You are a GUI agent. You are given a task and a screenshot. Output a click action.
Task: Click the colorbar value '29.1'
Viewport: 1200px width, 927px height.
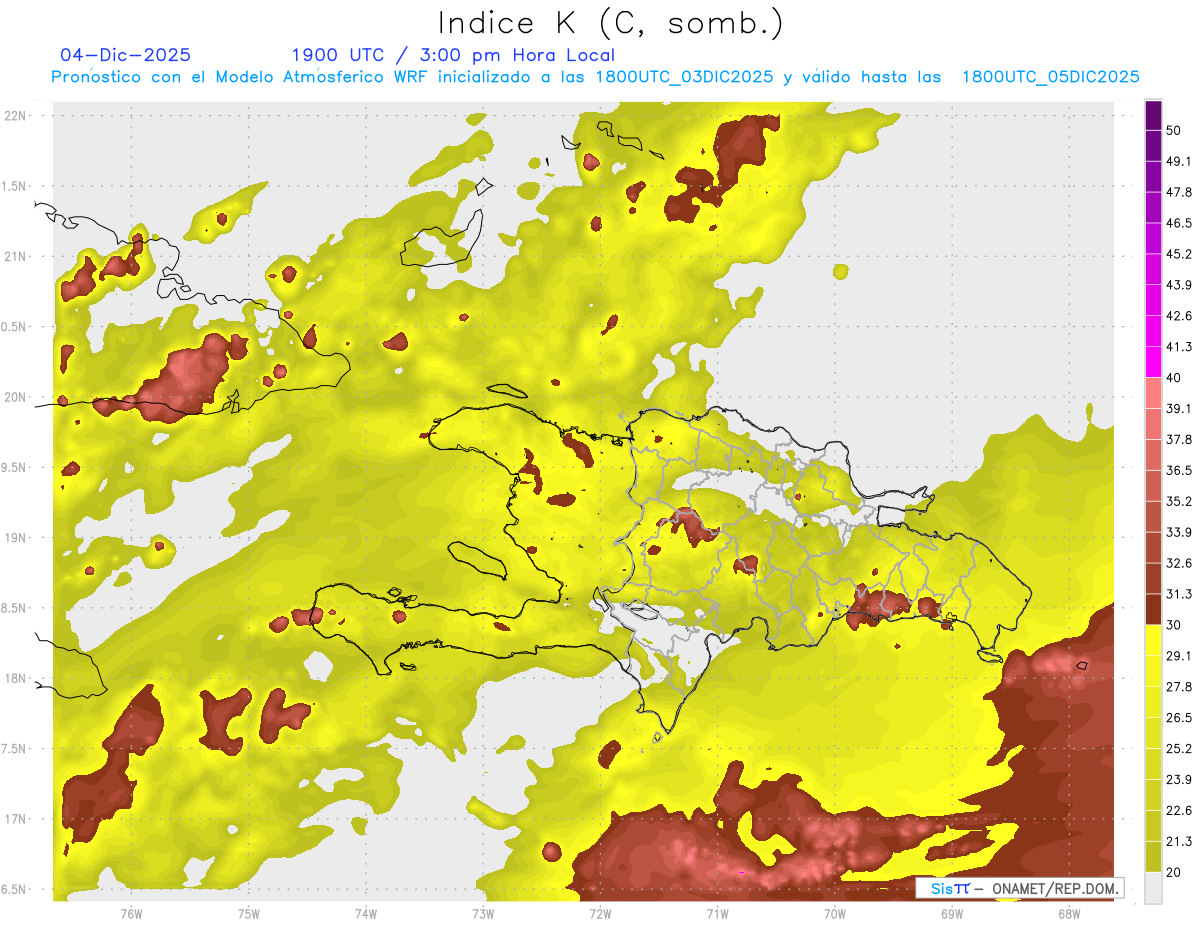[x=1179, y=655]
